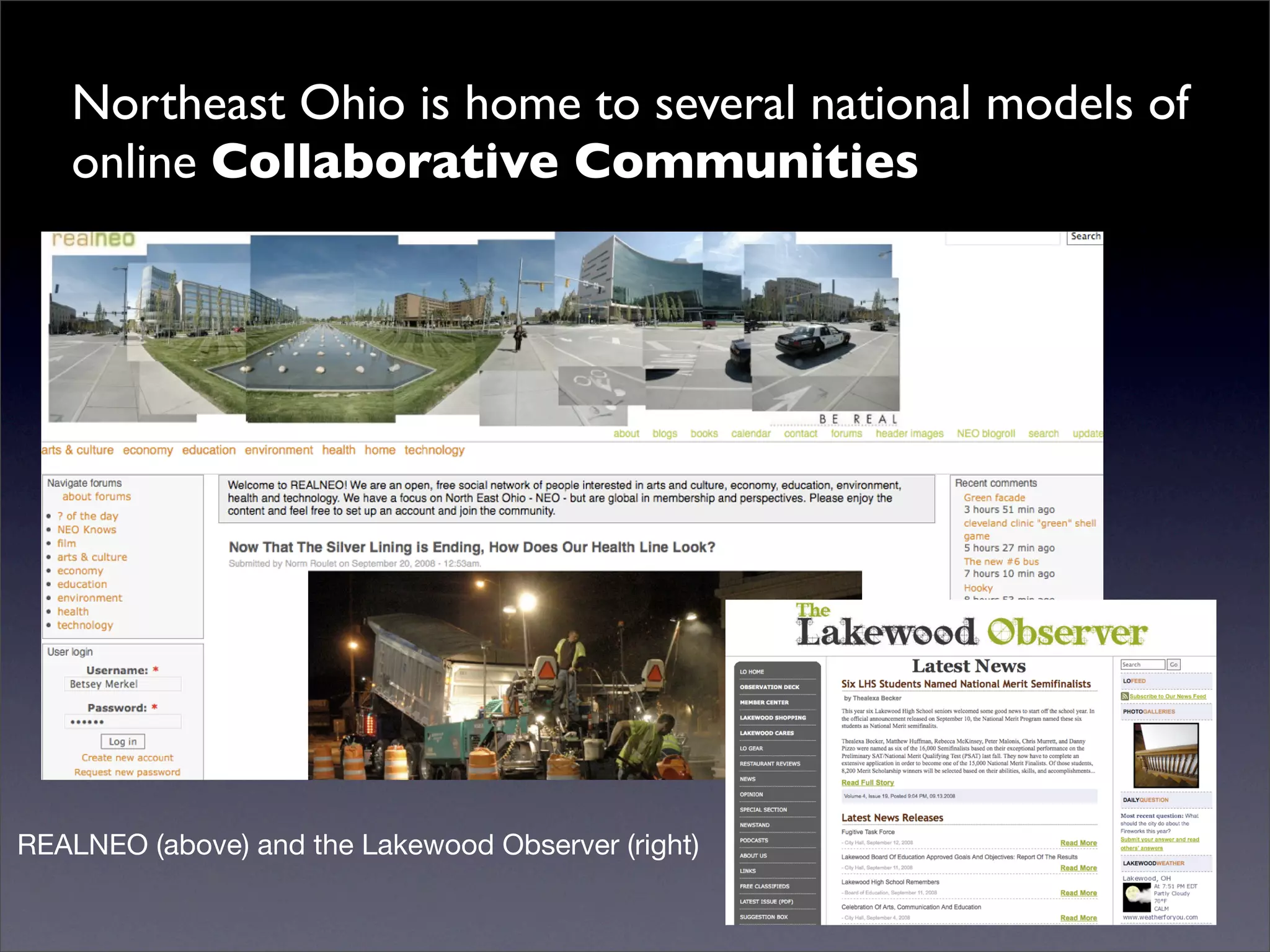The height and width of the screenshot is (952, 1270).
Task: Click the Lakewood Observer search field
Action: coord(1143,664)
